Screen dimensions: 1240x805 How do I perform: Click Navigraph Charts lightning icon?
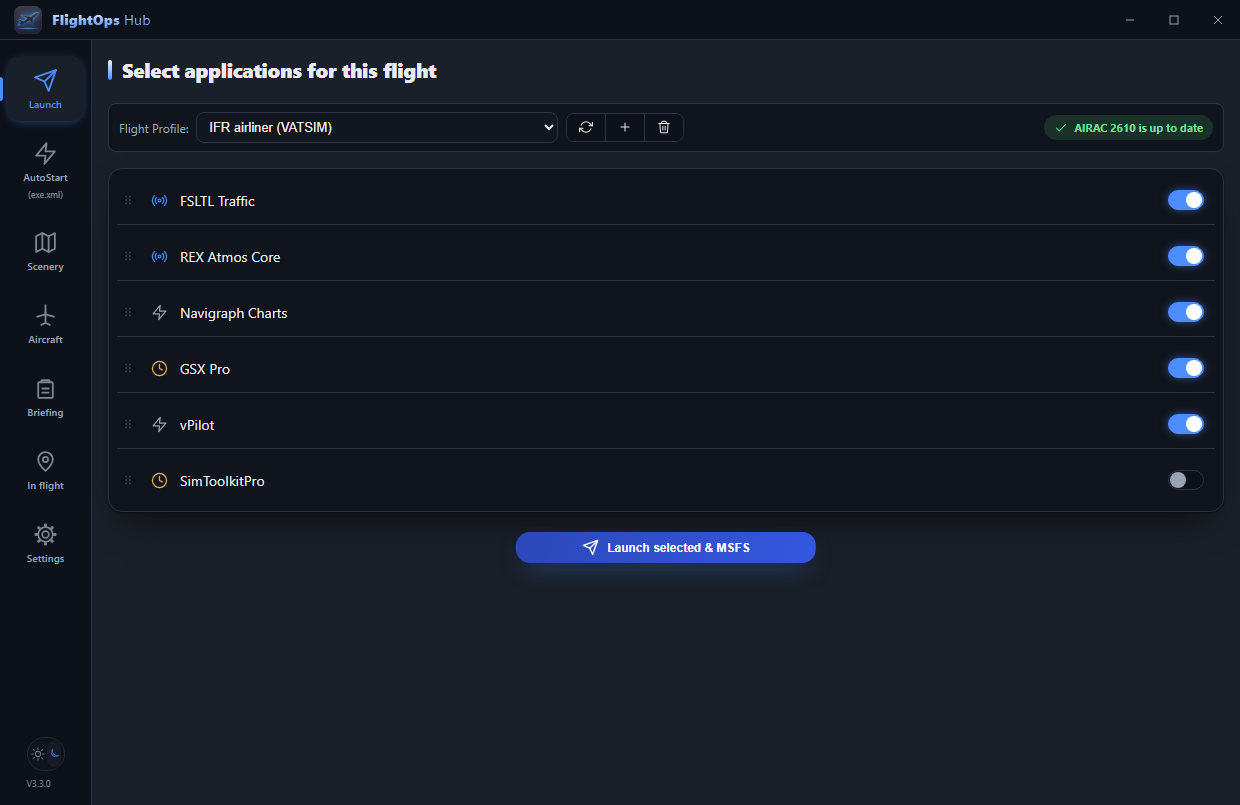pos(159,313)
